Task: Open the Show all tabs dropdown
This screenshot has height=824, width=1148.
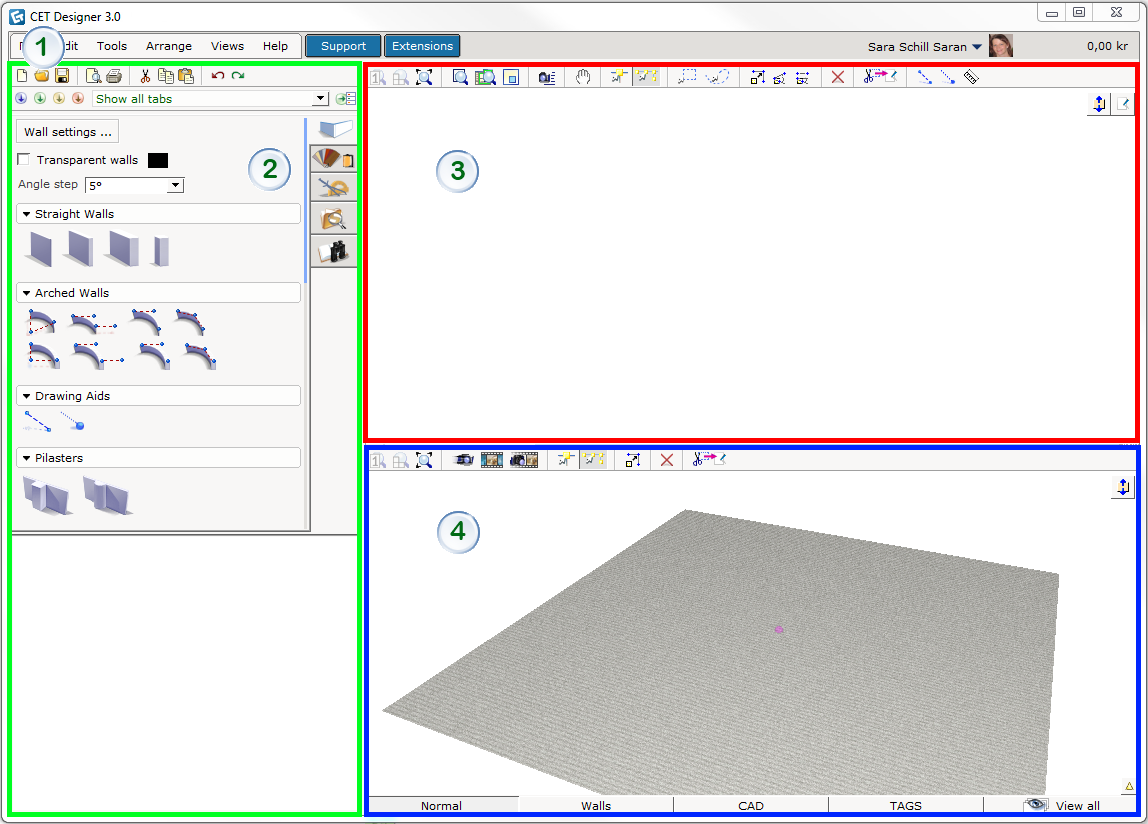Action: click(320, 98)
